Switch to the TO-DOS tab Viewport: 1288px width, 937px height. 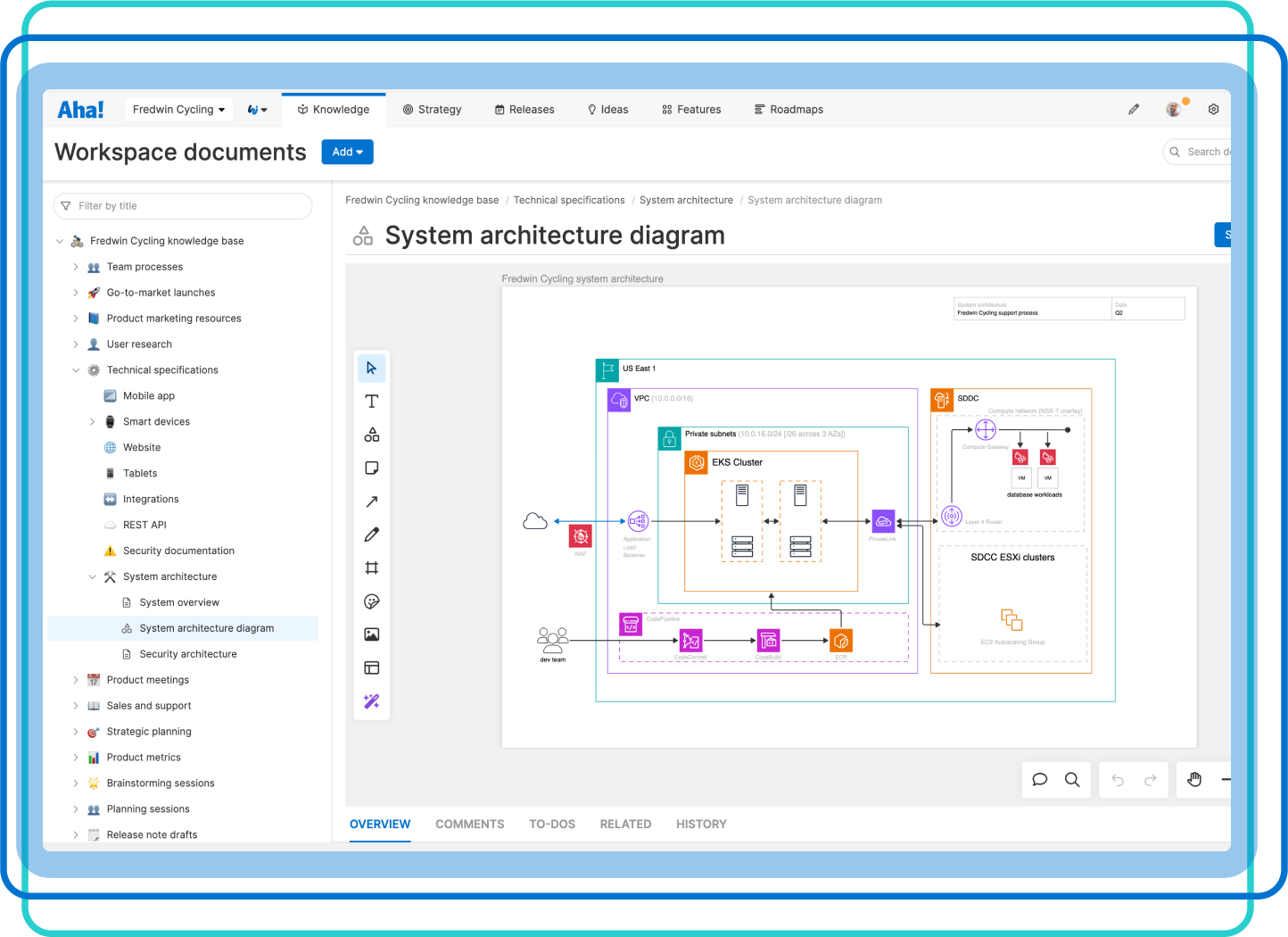coord(552,825)
